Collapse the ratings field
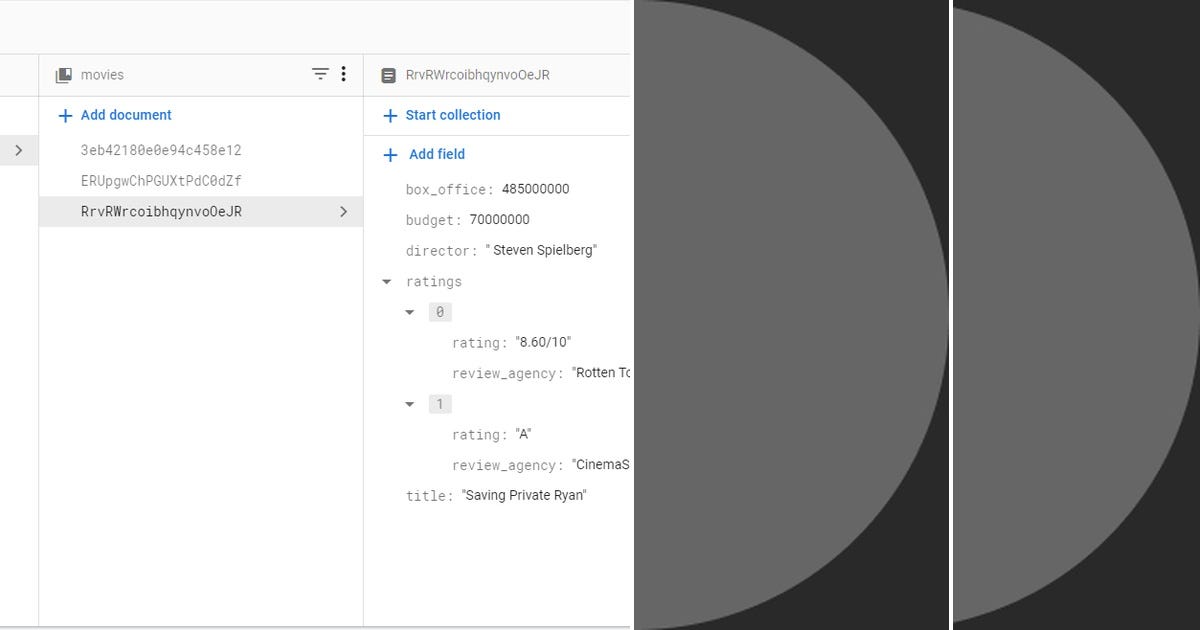 pyautogui.click(x=387, y=281)
